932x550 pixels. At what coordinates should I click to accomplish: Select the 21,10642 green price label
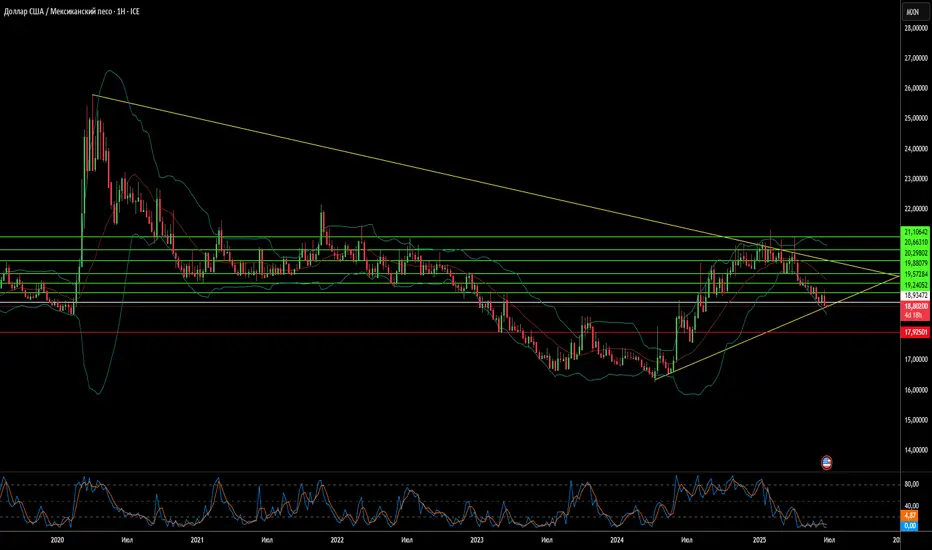916,232
